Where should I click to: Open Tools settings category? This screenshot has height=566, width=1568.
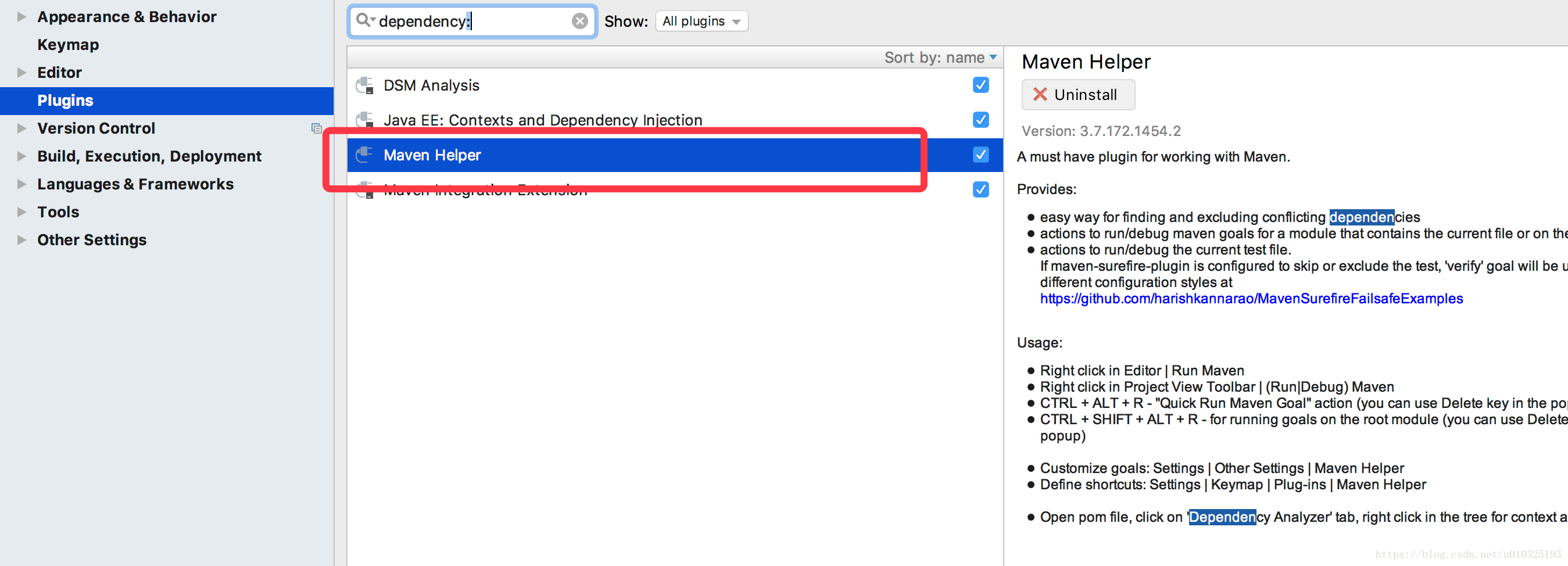pos(58,212)
